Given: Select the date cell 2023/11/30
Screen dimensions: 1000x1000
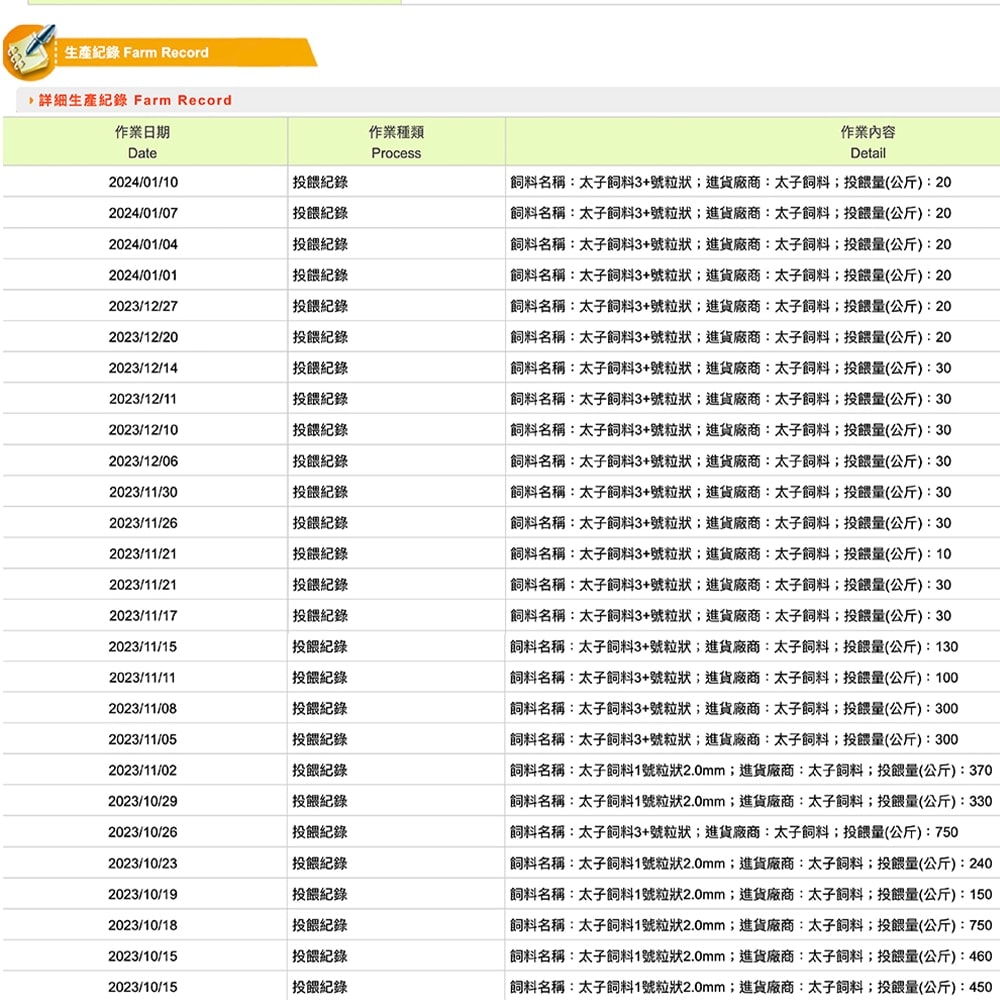Looking at the screenshot, I should (x=143, y=492).
